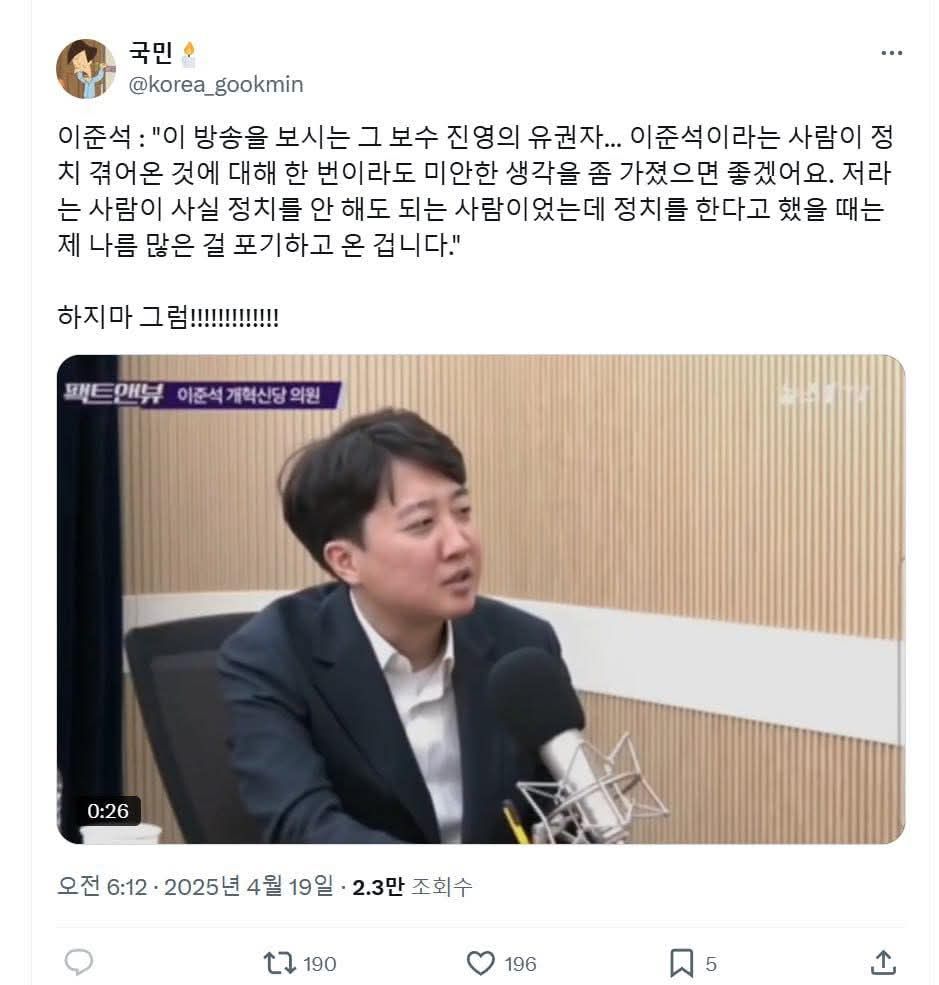View the 2.3만 조회수 view count
Image resolution: width=939 pixels, height=985 pixels.
[x=412, y=886]
